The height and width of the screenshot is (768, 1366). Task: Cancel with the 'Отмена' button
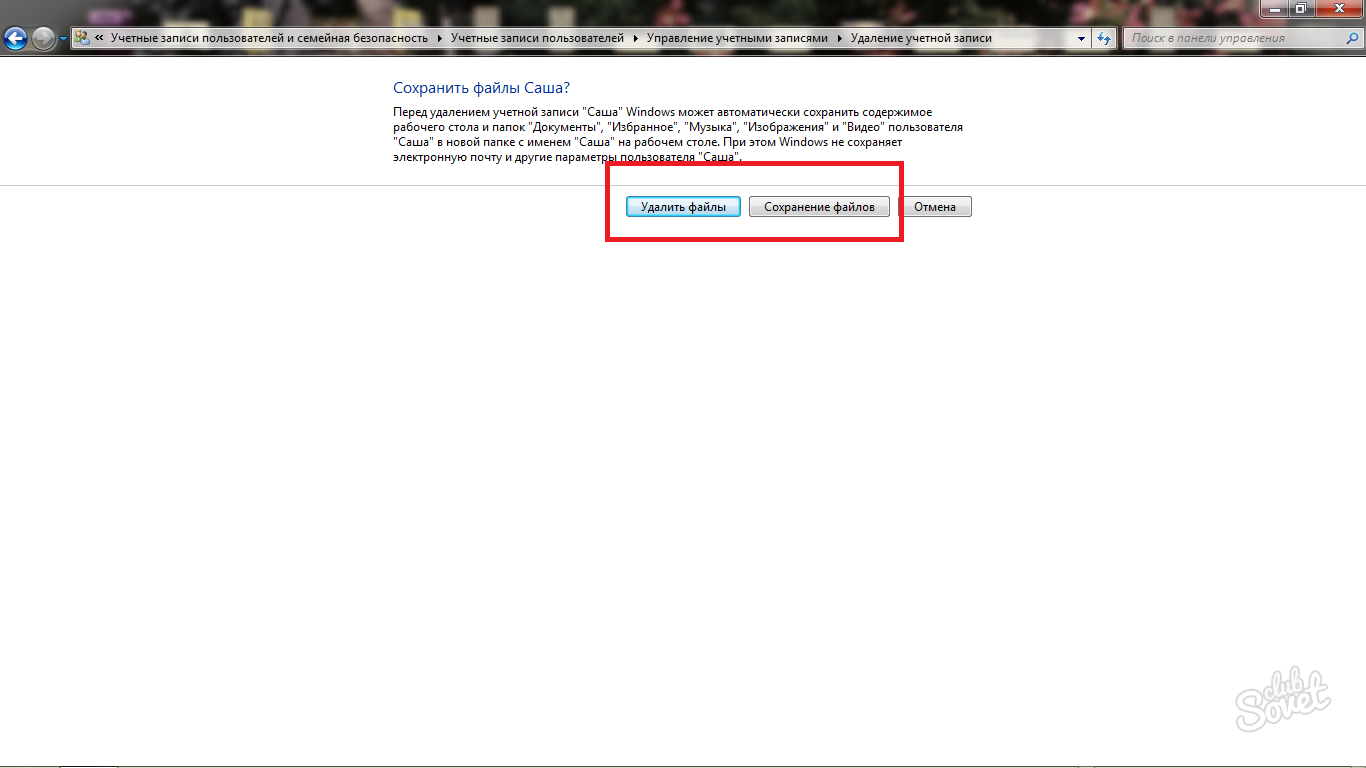point(935,207)
